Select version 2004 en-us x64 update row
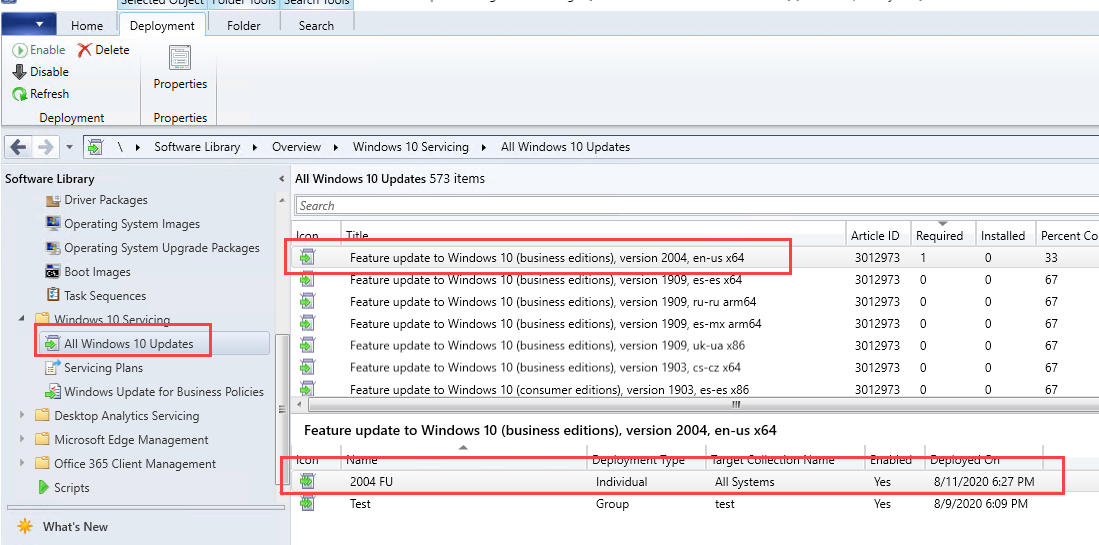This screenshot has width=1099, height=545. [x=695, y=257]
